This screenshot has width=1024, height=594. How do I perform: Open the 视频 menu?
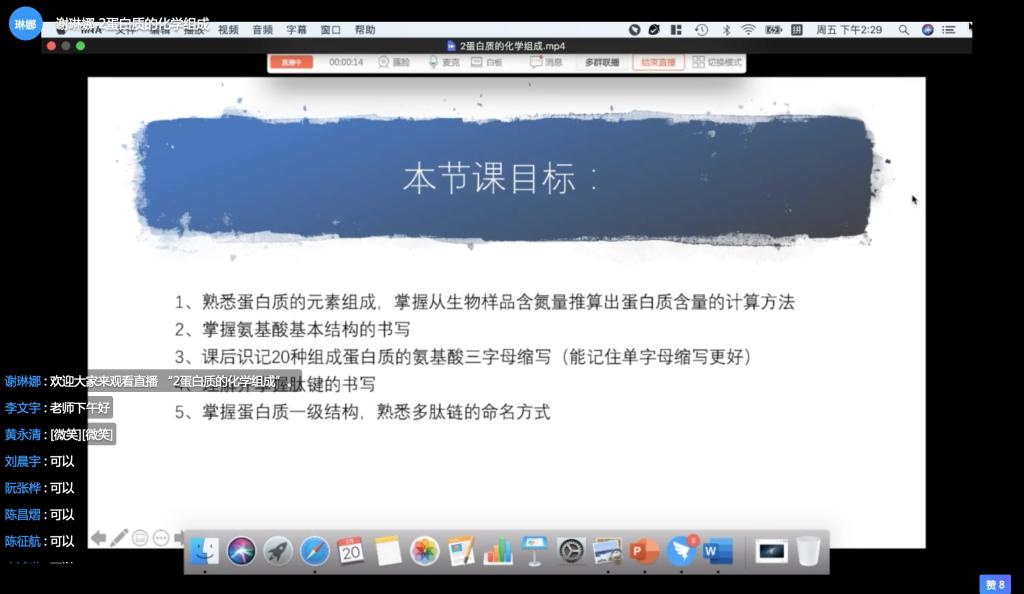click(x=230, y=30)
